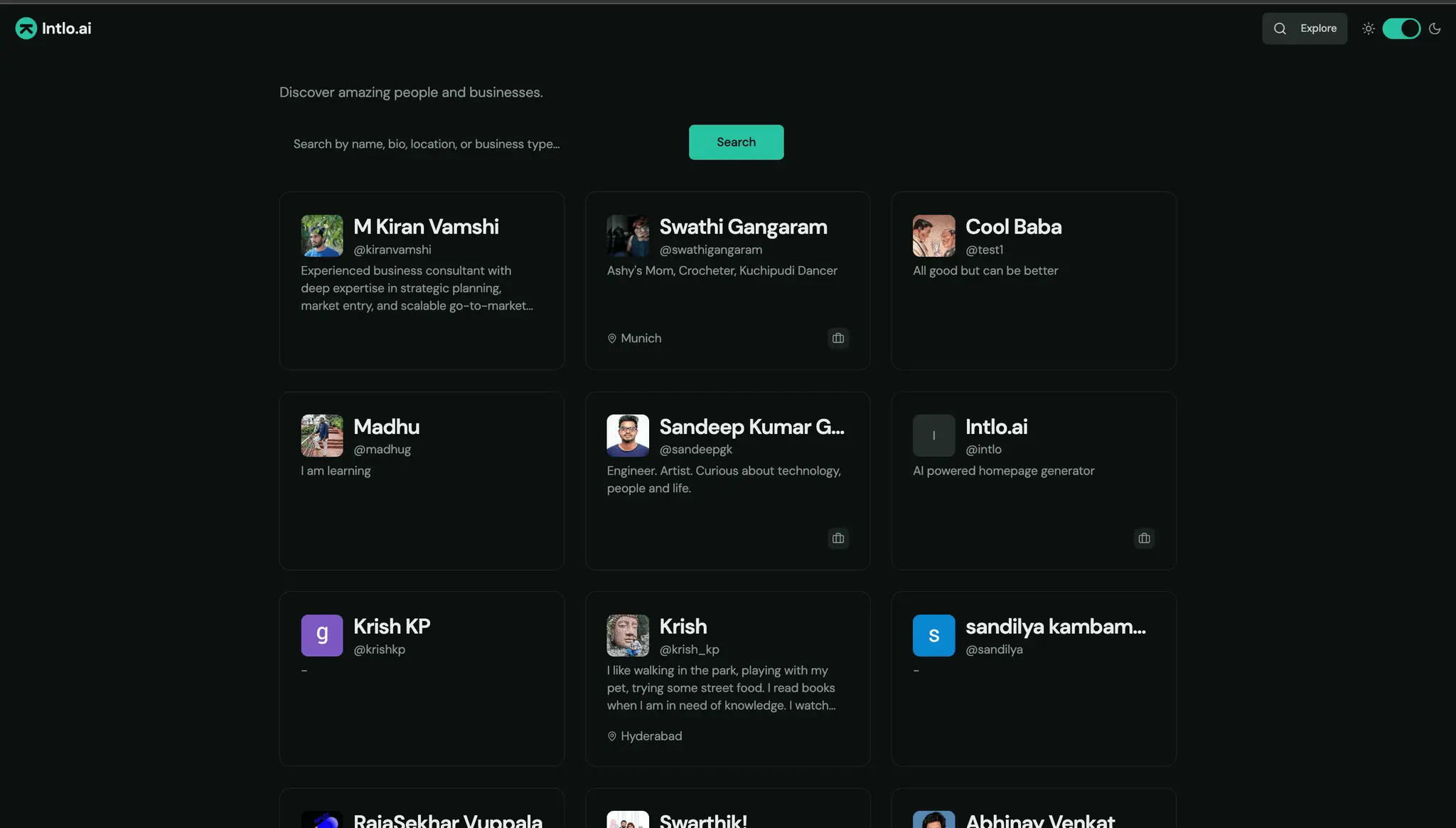Open Sandeep Kumar's profile photo
Screen dimensions: 1456x828
pos(628,435)
